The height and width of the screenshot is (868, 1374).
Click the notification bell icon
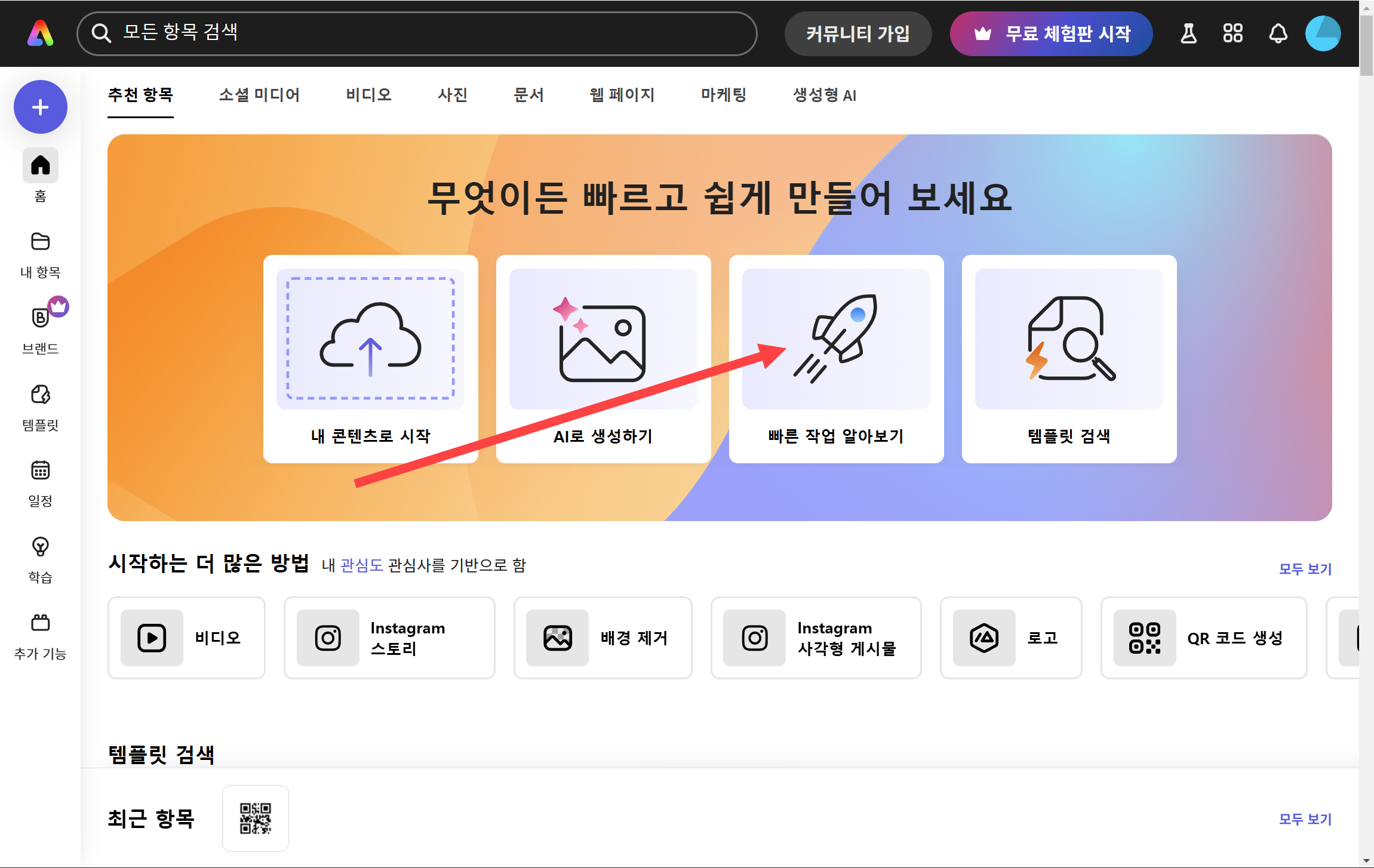point(1278,33)
